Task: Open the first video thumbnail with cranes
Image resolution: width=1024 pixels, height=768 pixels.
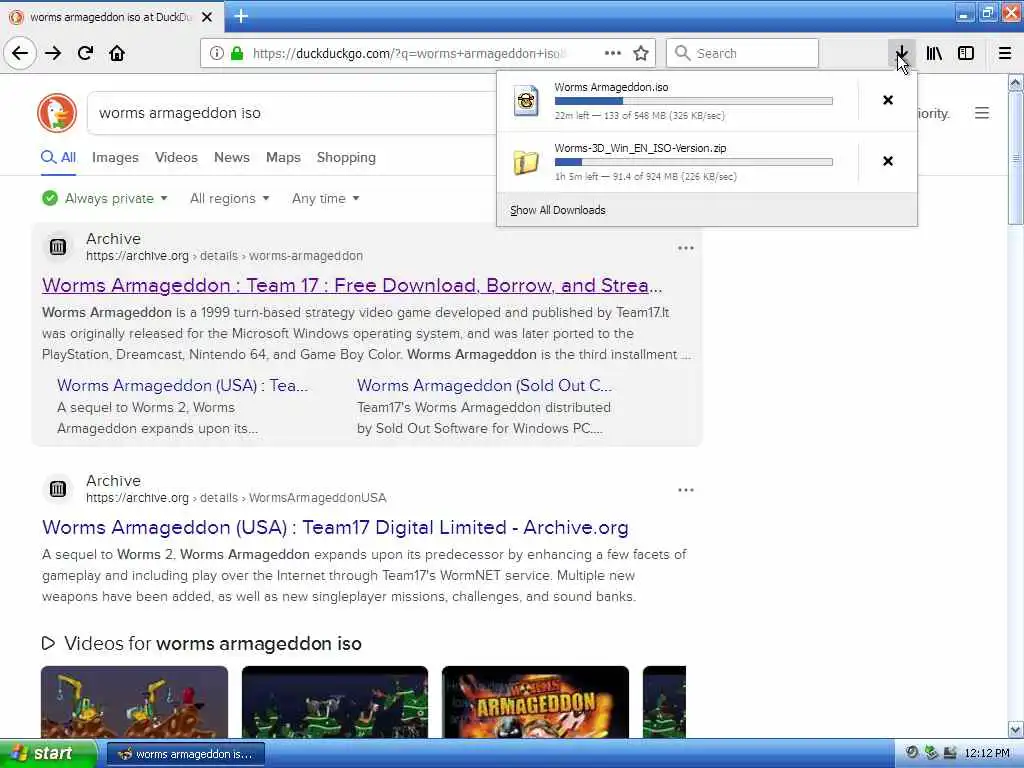Action: [135, 702]
